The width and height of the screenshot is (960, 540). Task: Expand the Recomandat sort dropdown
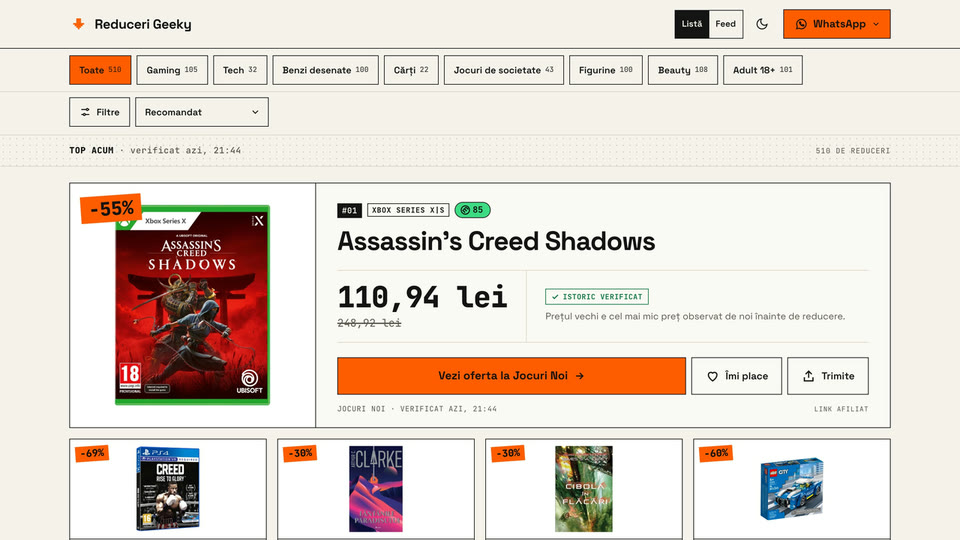click(201, 112)
